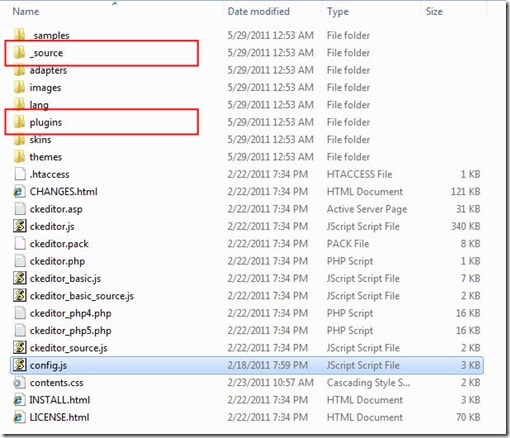Click the INSTALL.html browser icon

19,400
